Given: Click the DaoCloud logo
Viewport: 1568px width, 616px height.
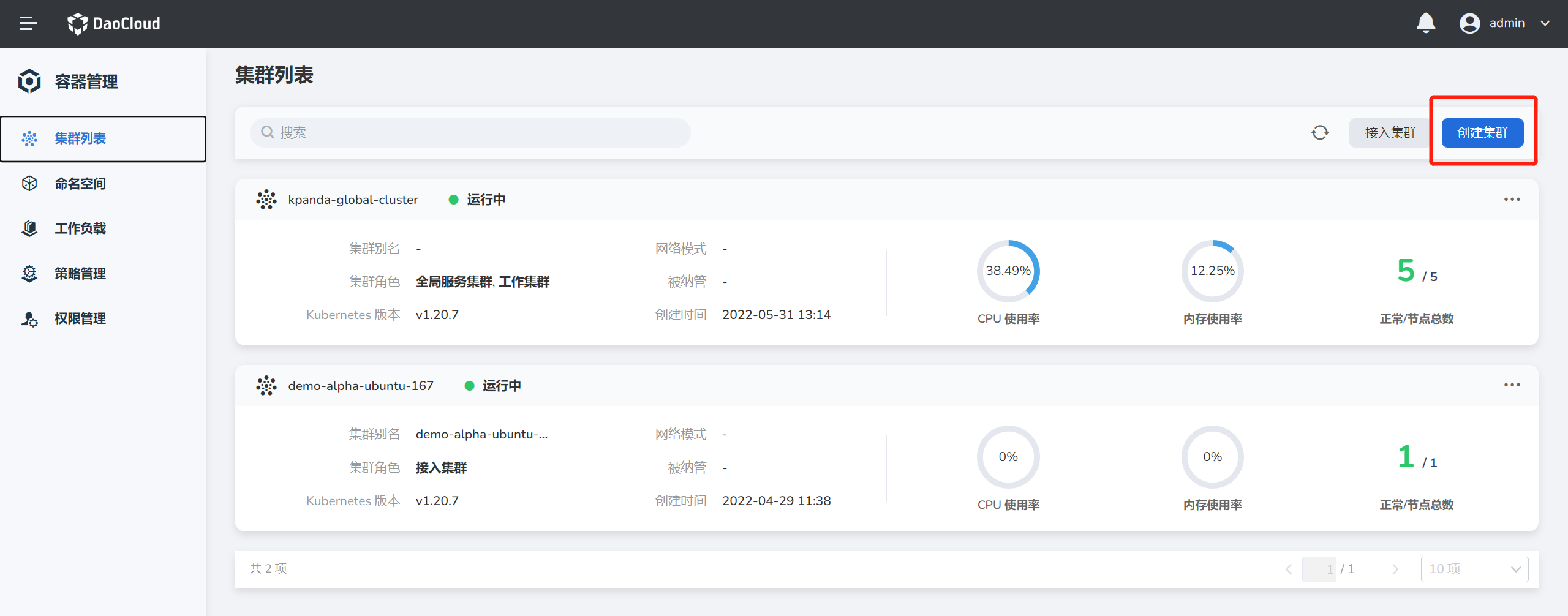Looking at the screenshot, I should tap(113, 23).
